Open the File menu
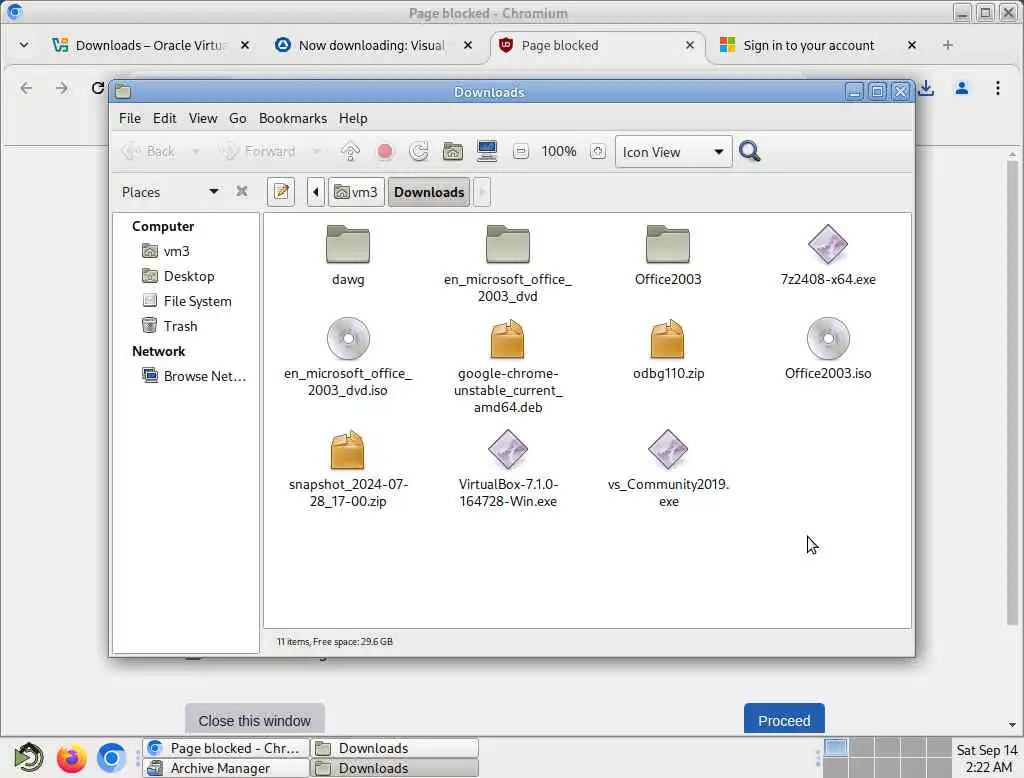Image resolution: width=1024 pixels, height=778 pixels. (129, 118)
